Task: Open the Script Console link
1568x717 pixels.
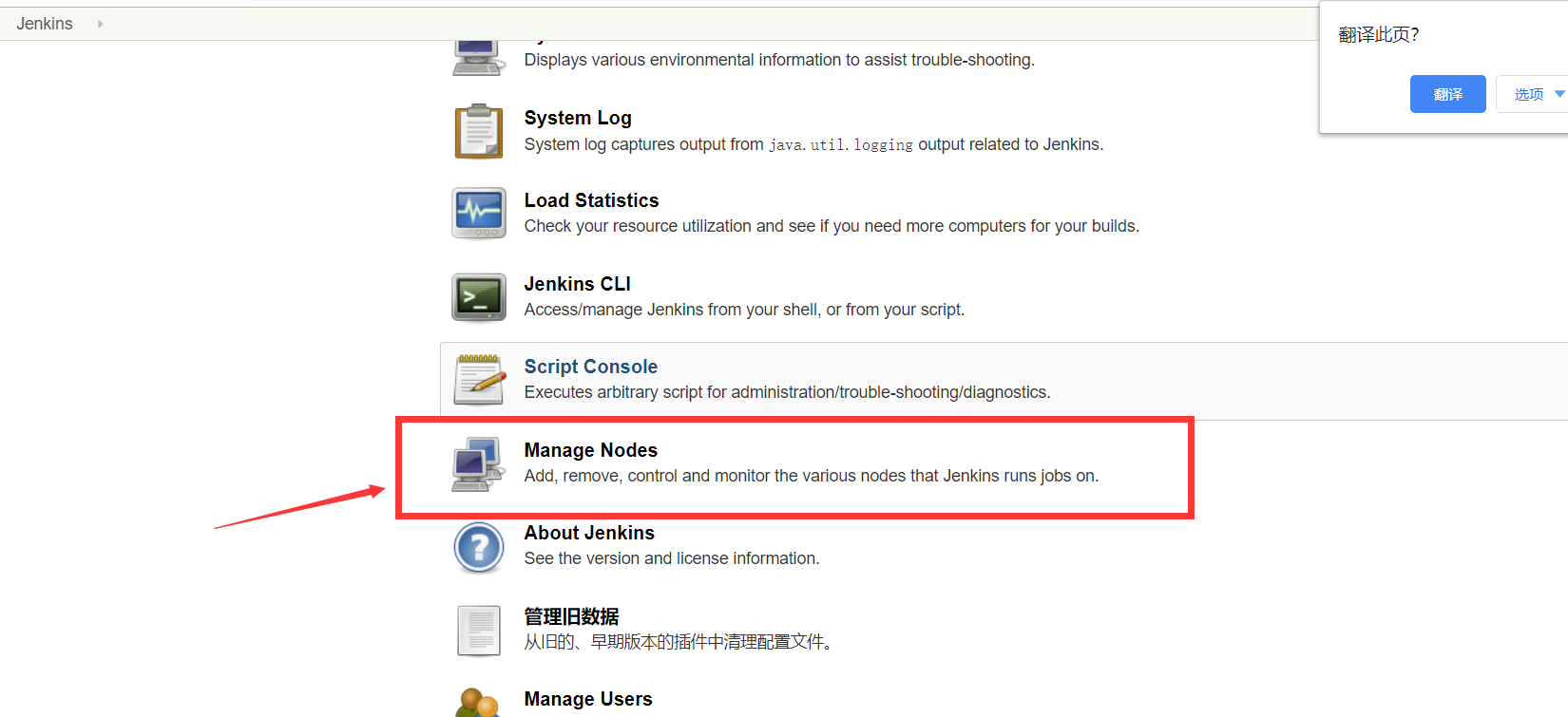Action: (x=590, y=367)
